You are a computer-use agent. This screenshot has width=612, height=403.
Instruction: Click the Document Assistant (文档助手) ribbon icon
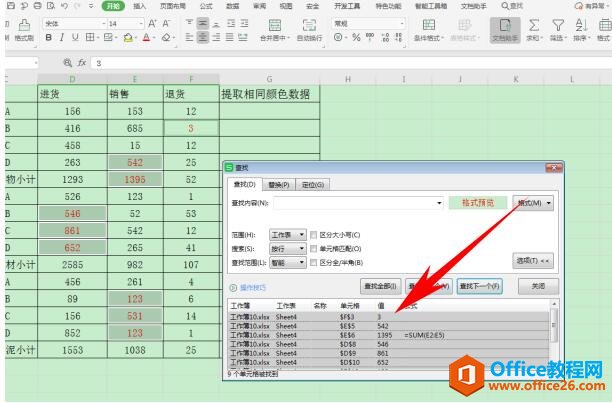point(505,30)
